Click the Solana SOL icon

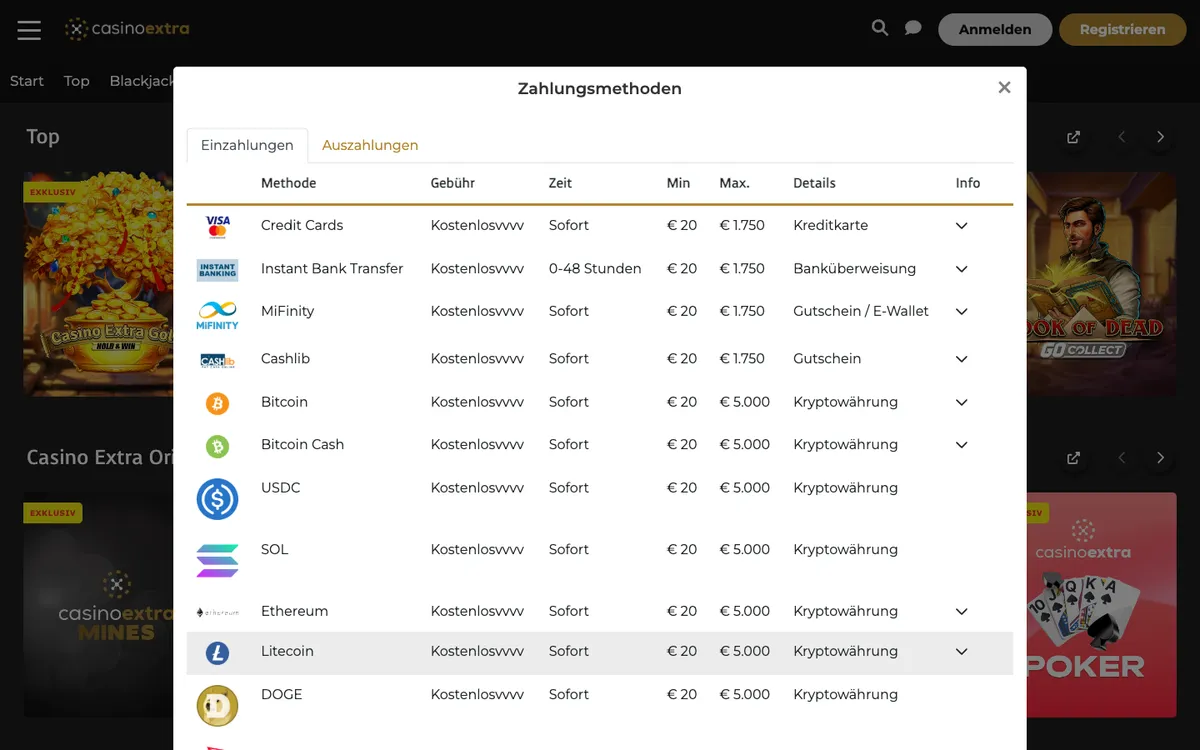pyautogui.click(x=217, y=560)
